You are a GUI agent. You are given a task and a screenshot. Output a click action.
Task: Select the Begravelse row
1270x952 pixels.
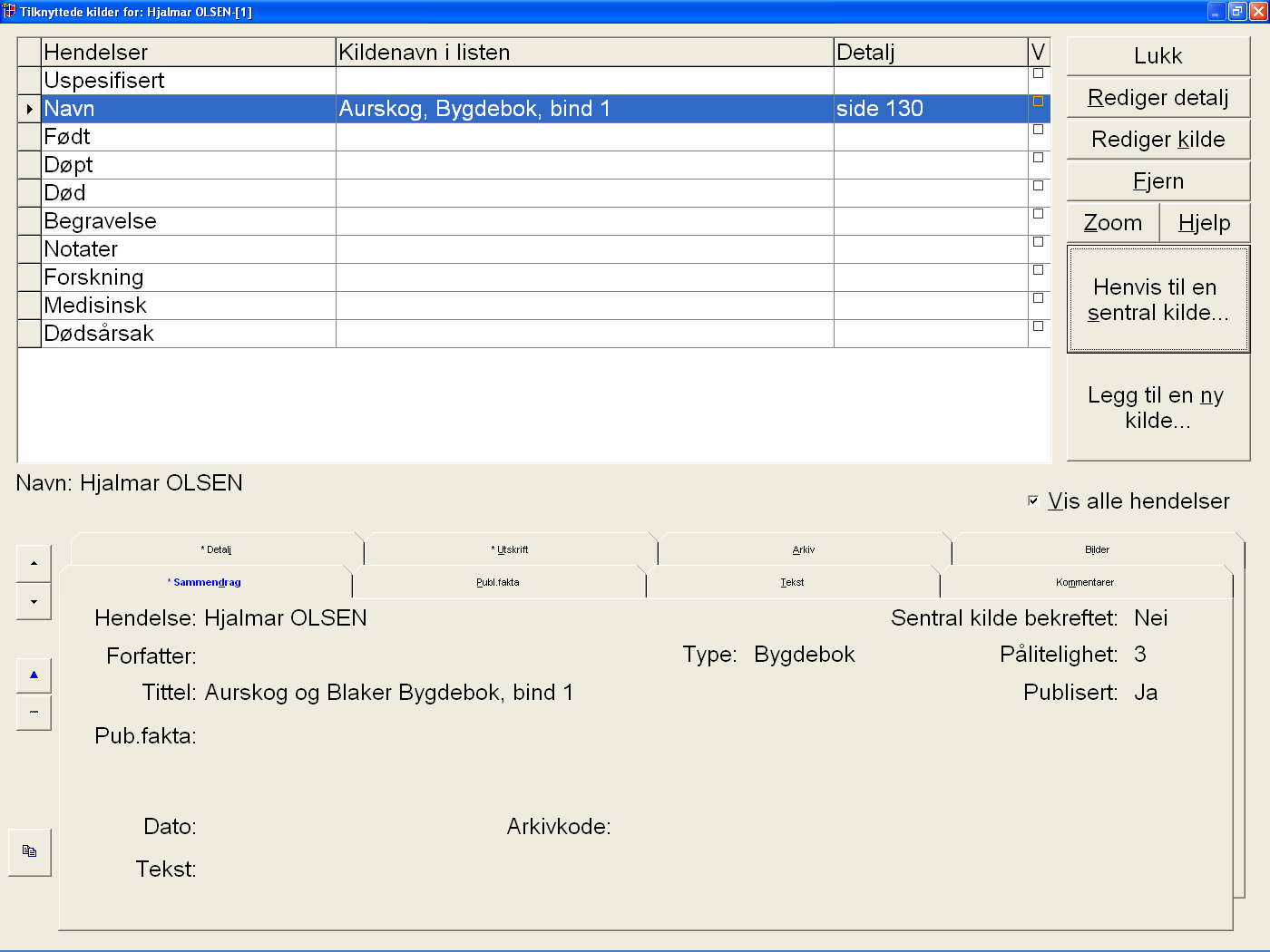pos(534,221)
